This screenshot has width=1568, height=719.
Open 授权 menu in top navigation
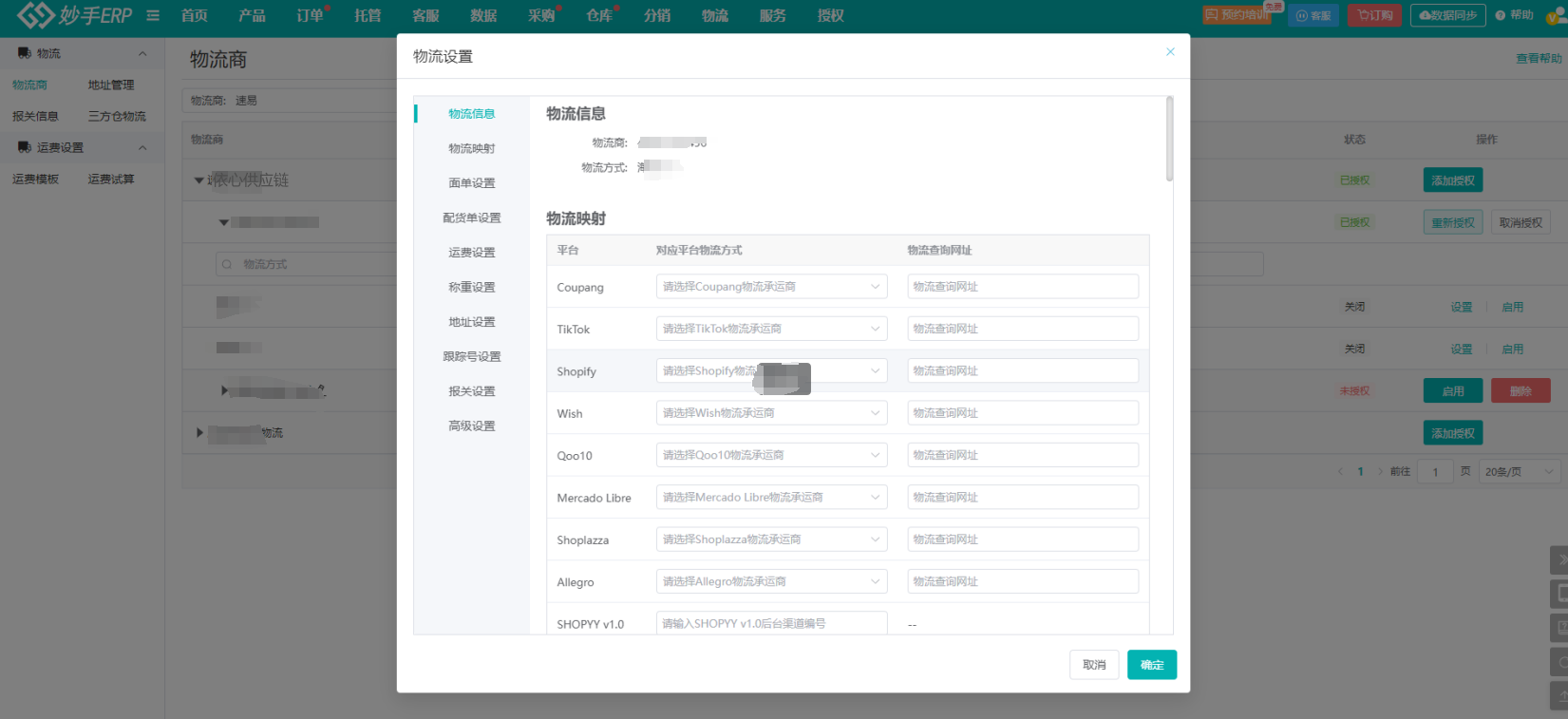point(831,15)
